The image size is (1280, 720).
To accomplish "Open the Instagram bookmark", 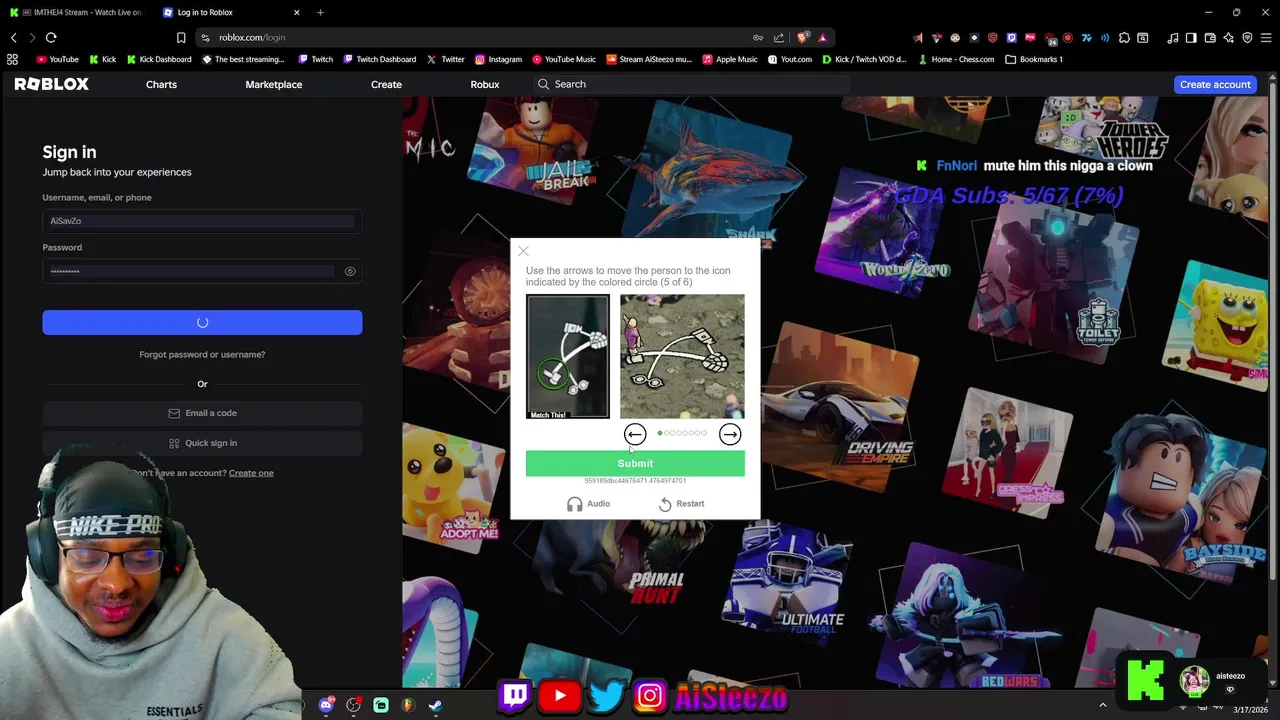I will (x=498, y=59).
